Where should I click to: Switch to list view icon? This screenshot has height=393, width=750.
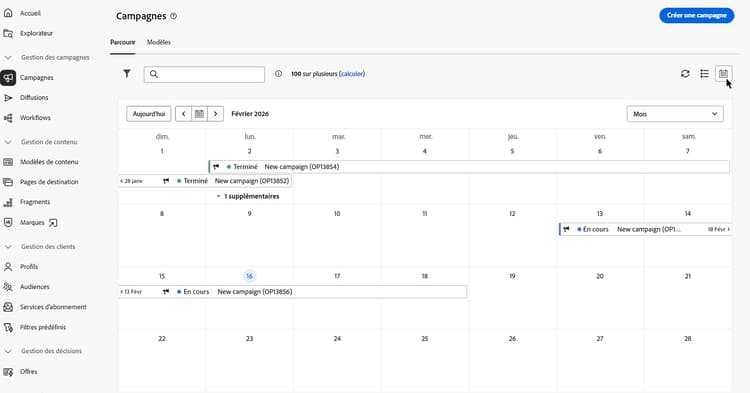(x=704, y=74)
